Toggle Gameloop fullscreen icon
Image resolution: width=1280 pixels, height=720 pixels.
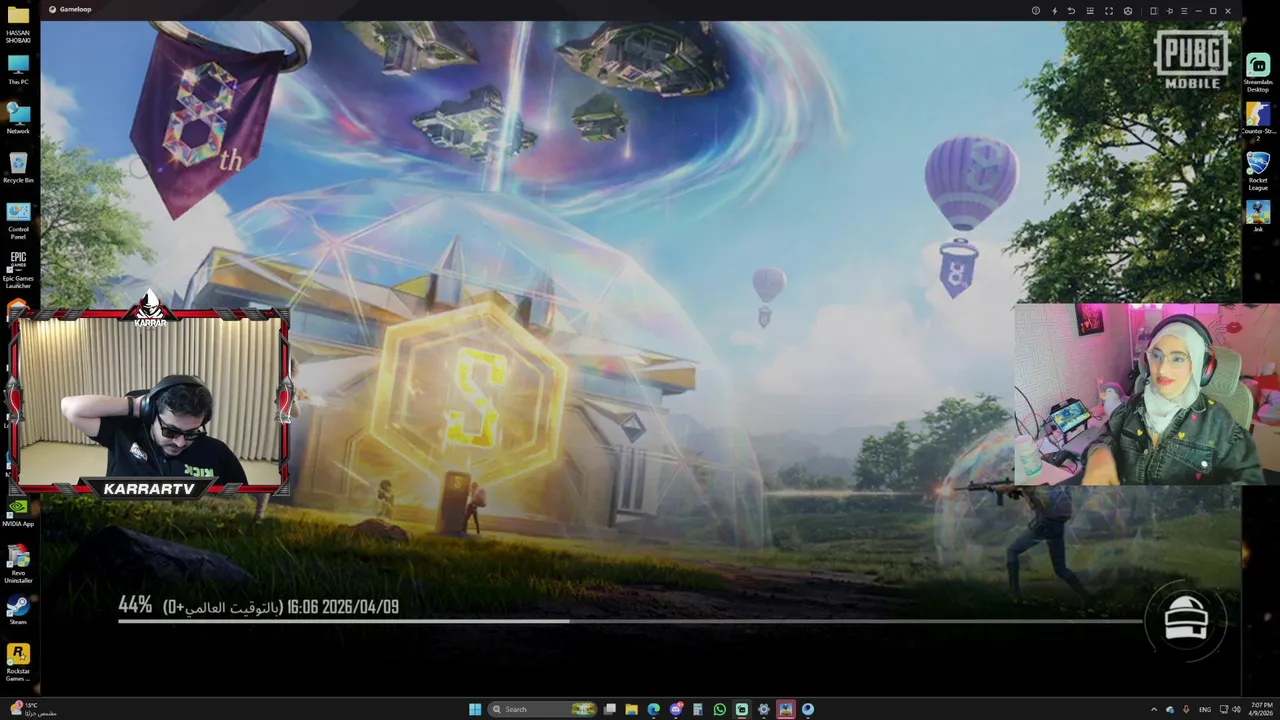[1109, 11]
